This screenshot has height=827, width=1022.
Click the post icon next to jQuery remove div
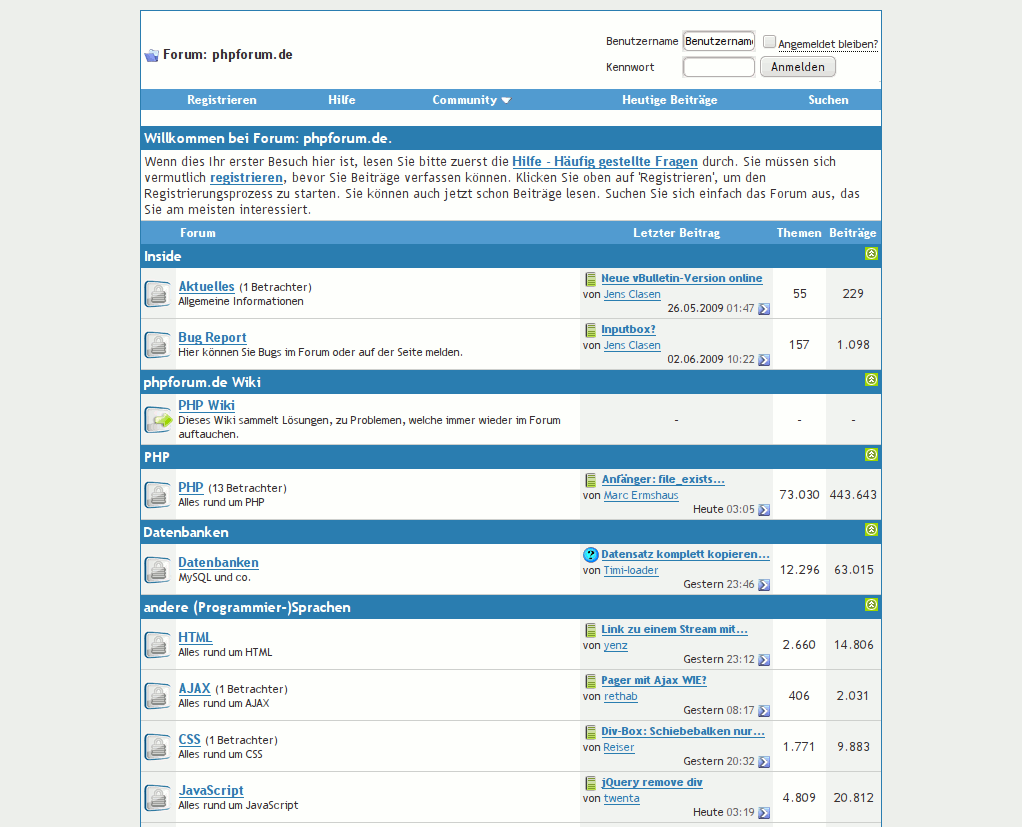pyautogui.click(x=591, y=783)
